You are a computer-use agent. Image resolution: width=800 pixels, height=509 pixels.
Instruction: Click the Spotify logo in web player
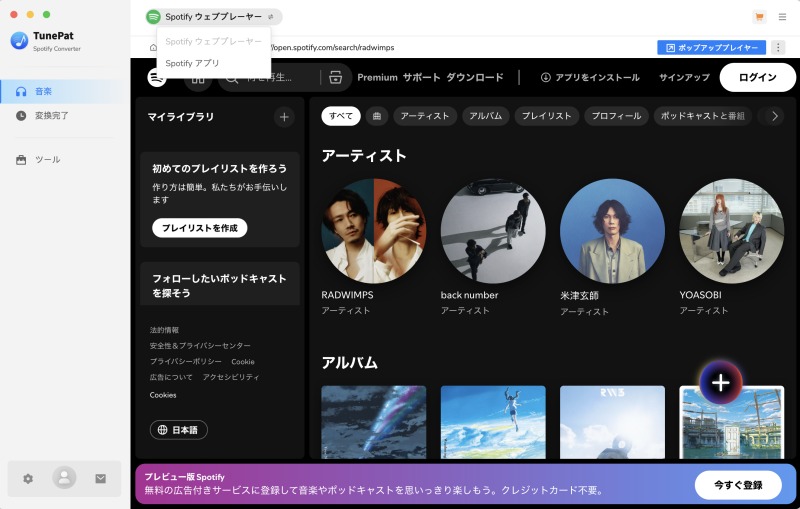(157, 78)
